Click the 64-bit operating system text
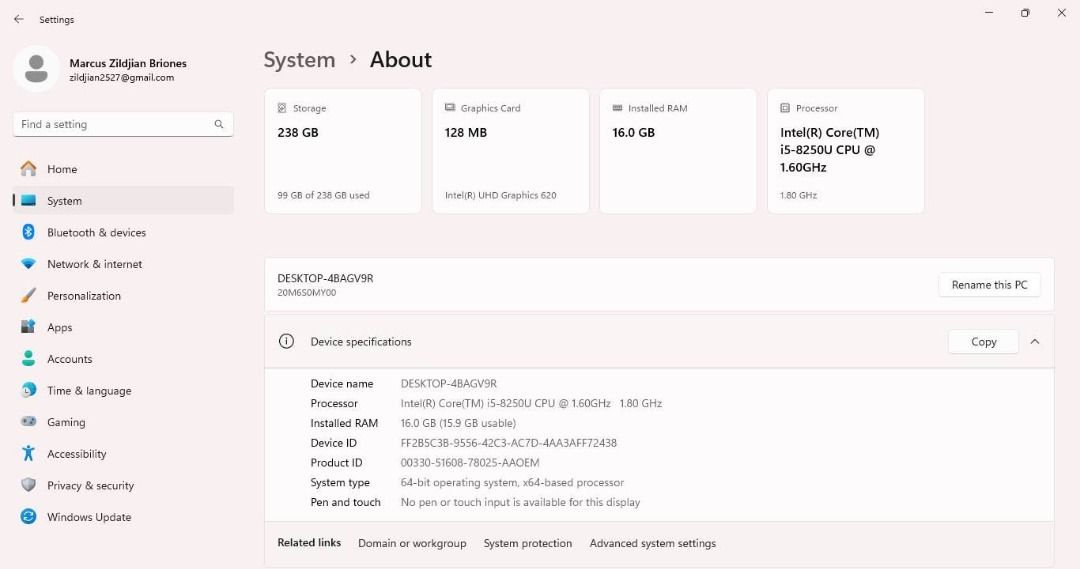 tap(512, 482)
